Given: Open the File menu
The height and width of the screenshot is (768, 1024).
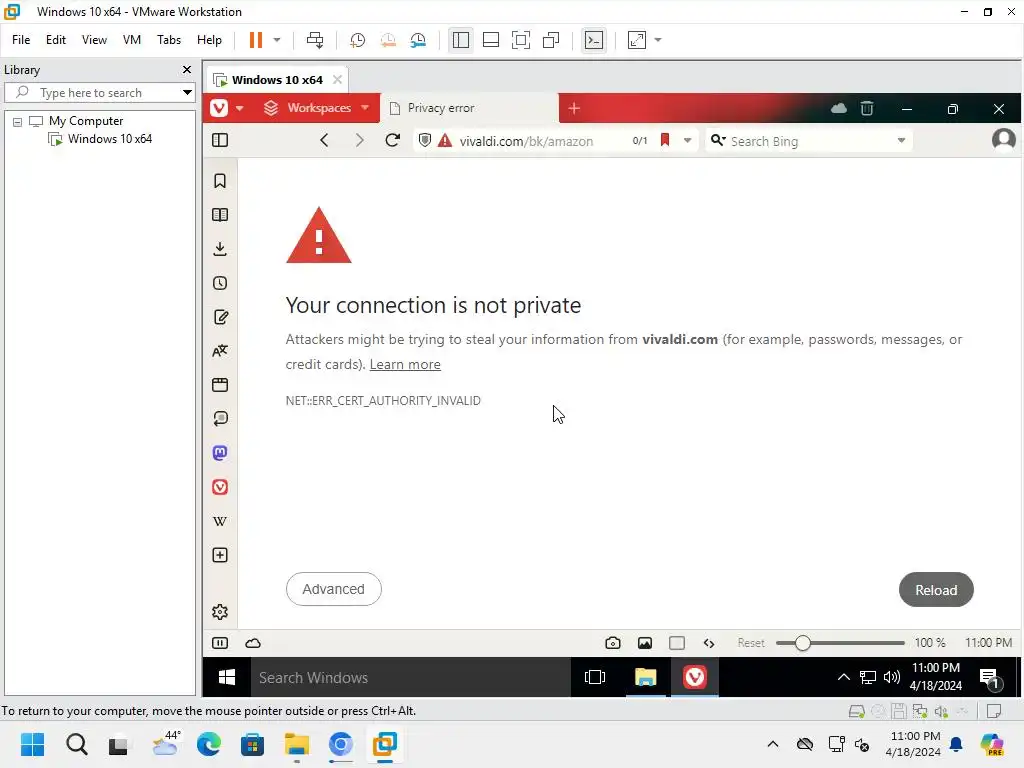Looking at the screenshot, I should [x=21, y=40].
